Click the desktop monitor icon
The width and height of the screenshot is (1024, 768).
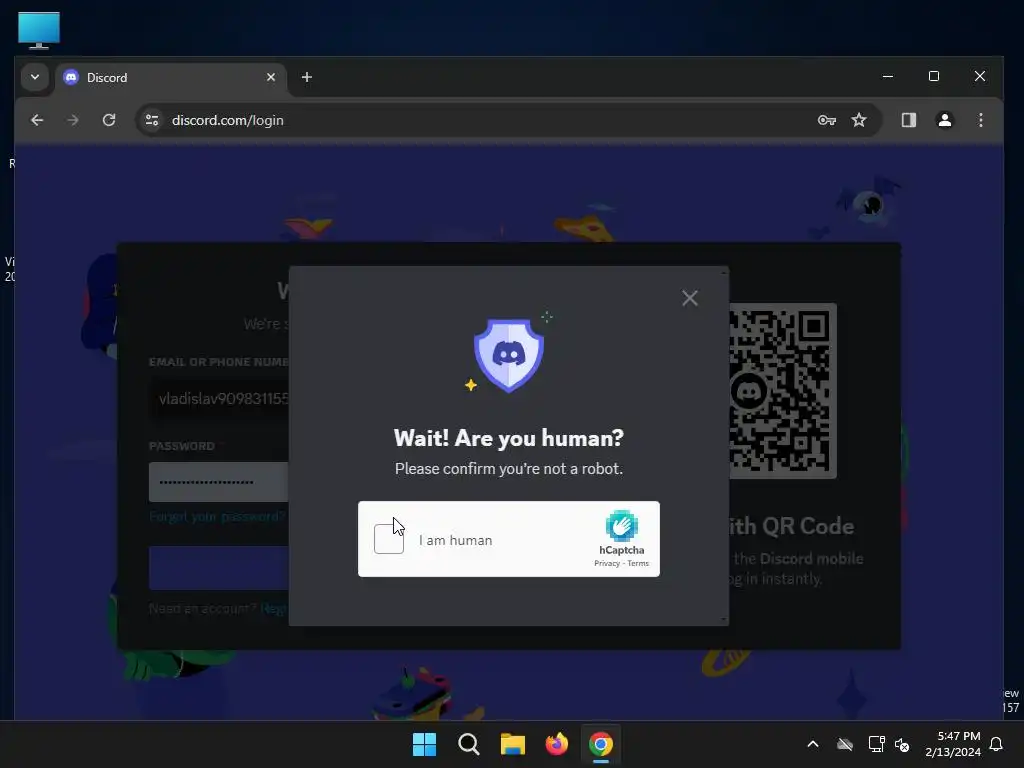[39, 31]
